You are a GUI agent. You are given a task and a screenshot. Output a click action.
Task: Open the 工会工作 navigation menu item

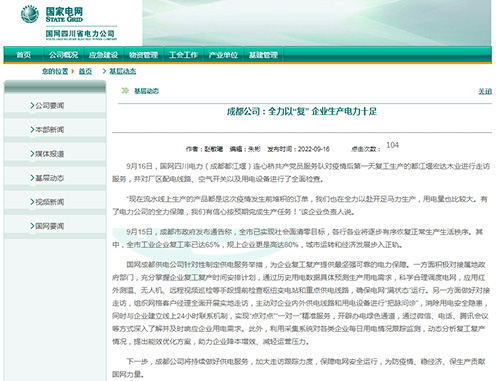[x=183, y=55]
